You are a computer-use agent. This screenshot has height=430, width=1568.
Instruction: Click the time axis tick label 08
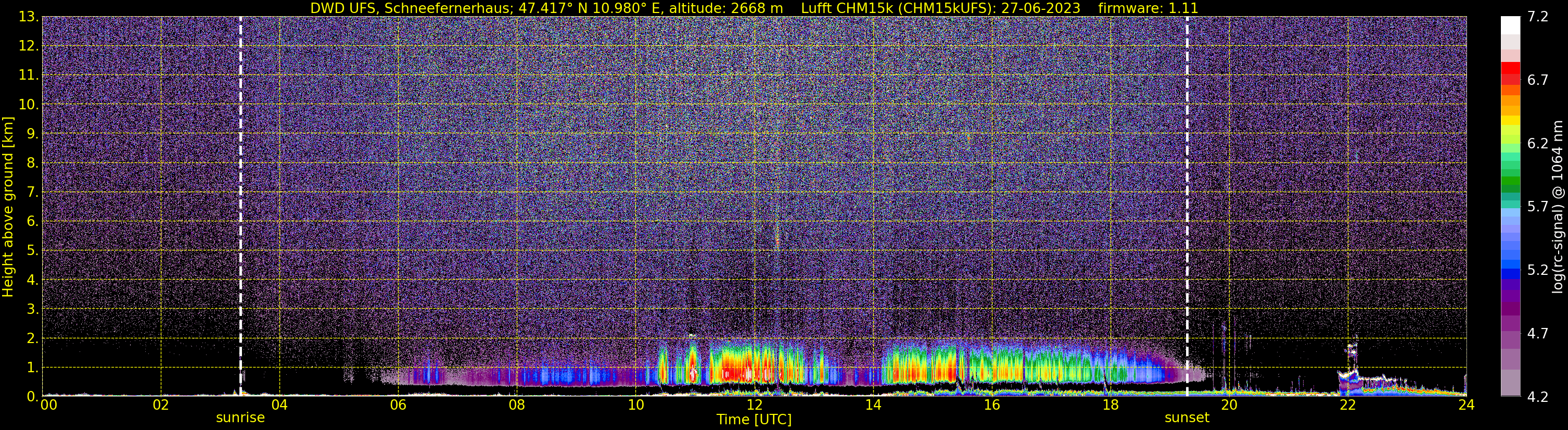[x=517, y=405]
